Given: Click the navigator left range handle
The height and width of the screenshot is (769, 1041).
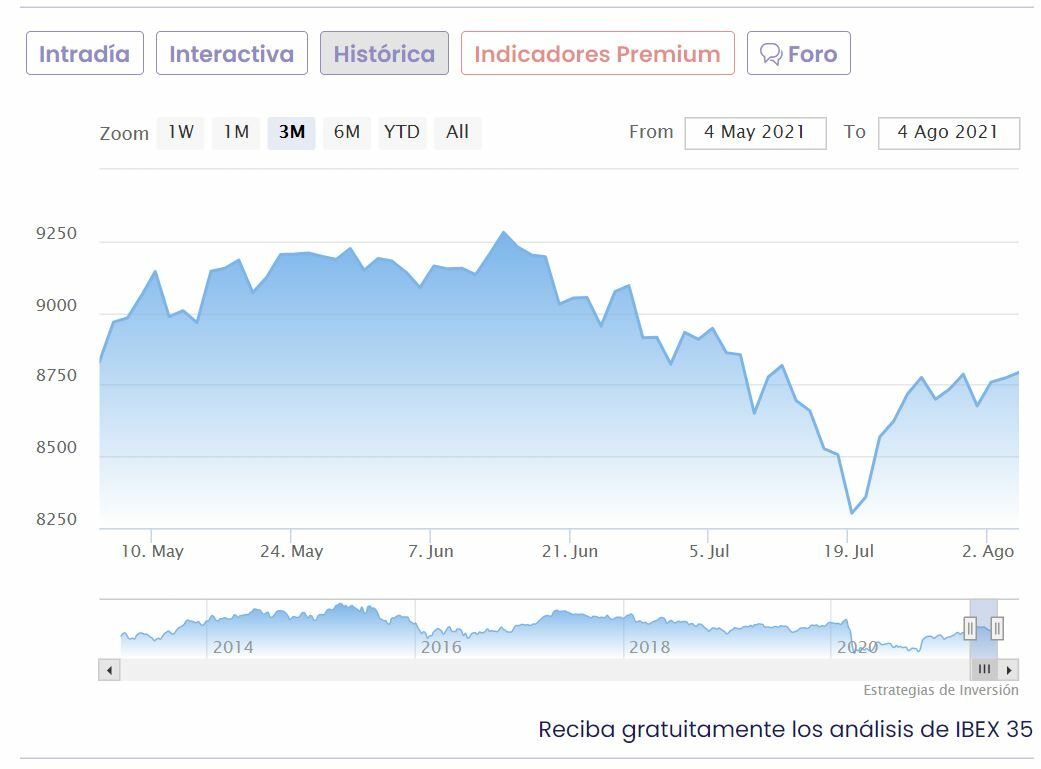Looking at the screenshot, I should [970, 628].
